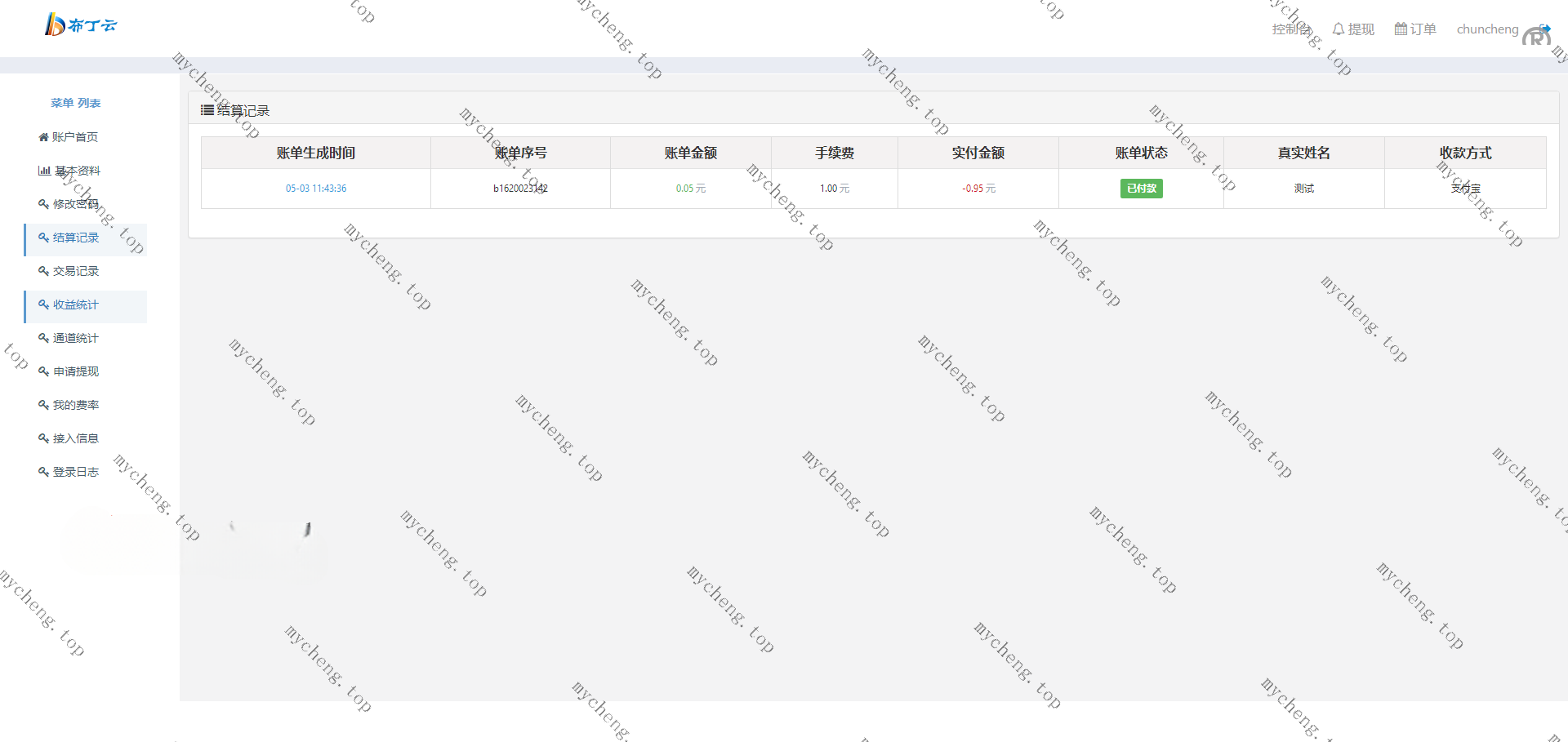
Task: Click the bar chart icon beside 基本资料
Action: [x=44, y=171]
